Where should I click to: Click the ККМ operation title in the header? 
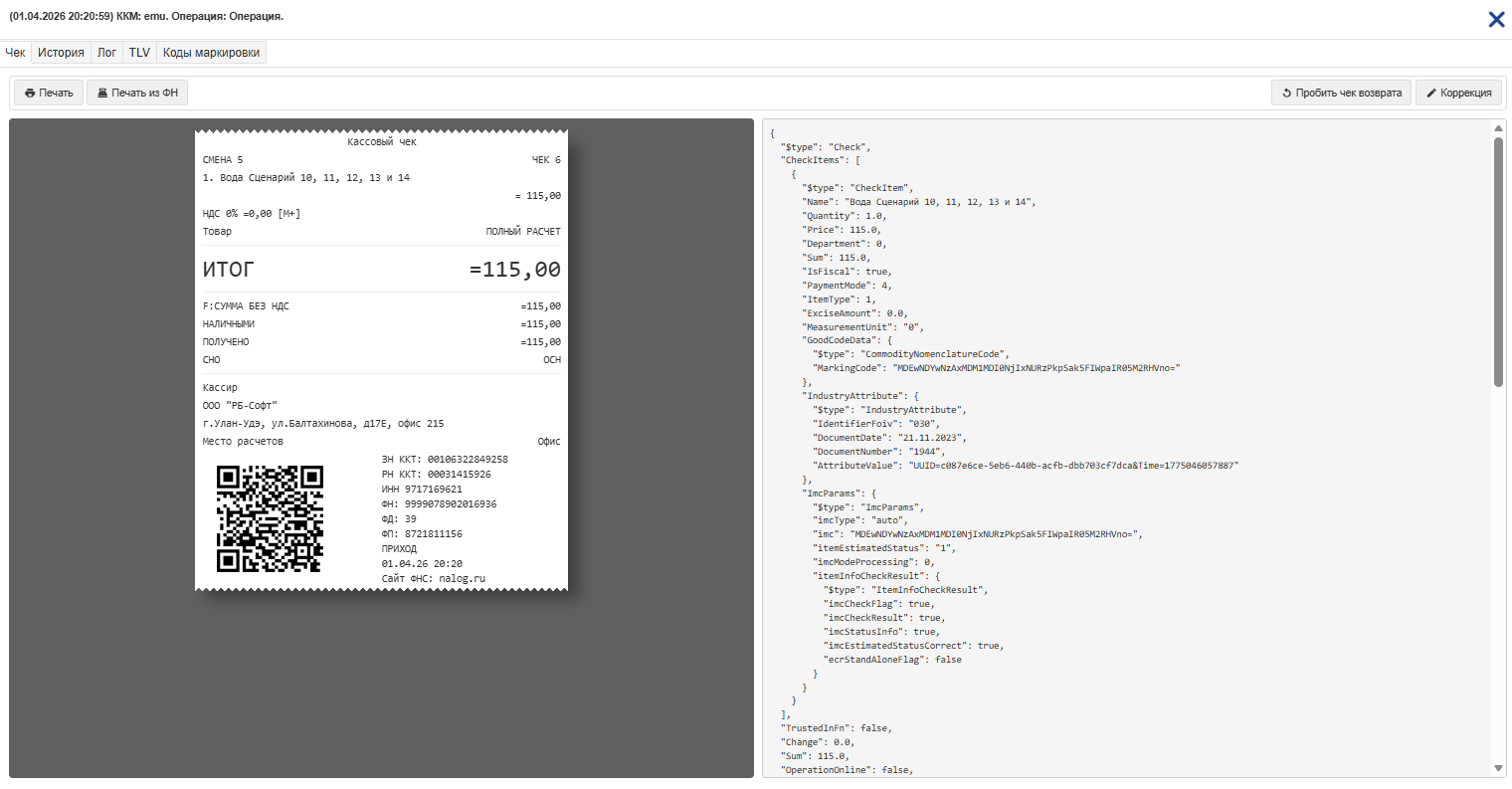(x=146, y=17)
